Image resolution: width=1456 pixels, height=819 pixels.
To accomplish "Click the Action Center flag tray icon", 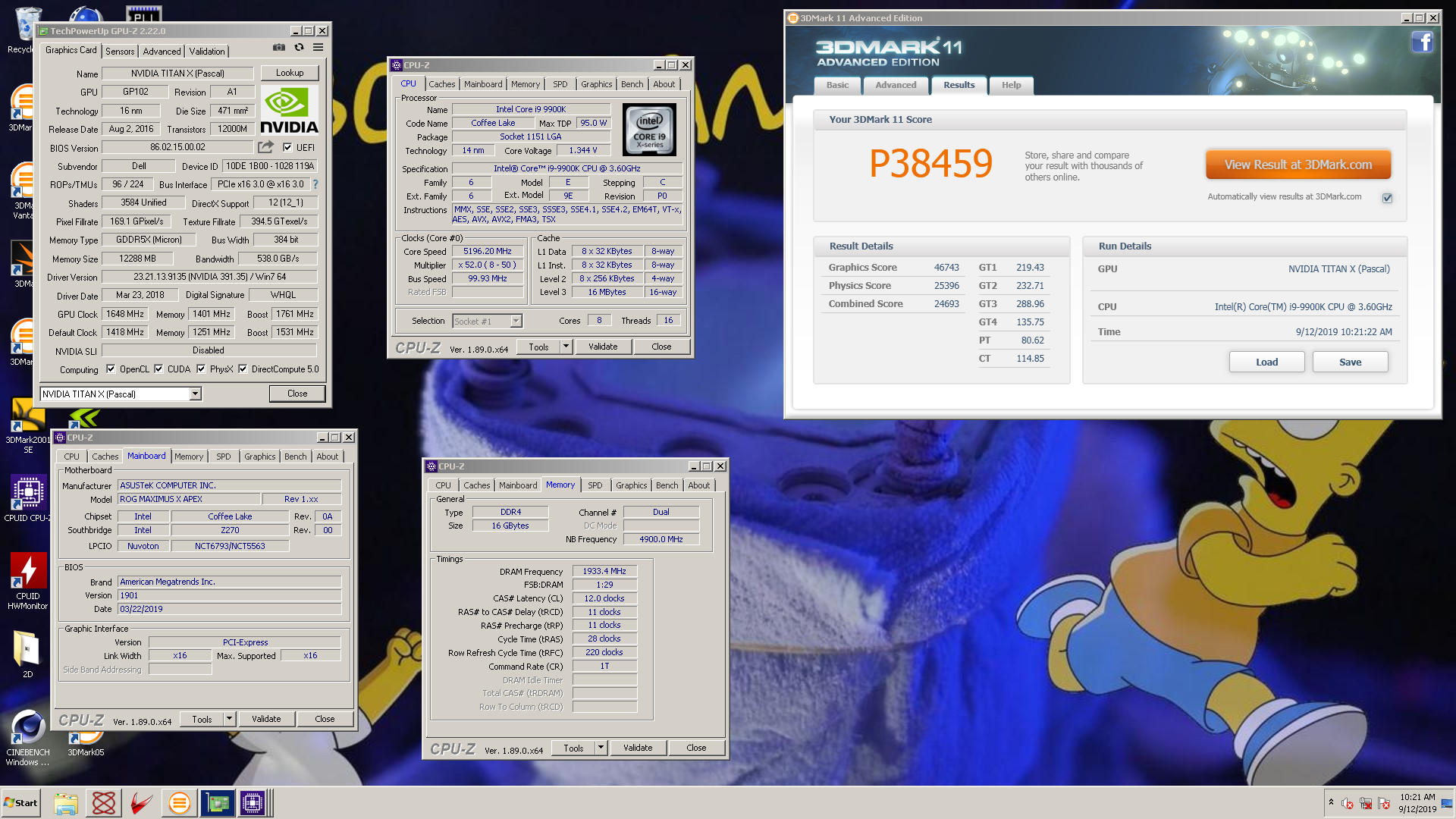I will 1384,804.
